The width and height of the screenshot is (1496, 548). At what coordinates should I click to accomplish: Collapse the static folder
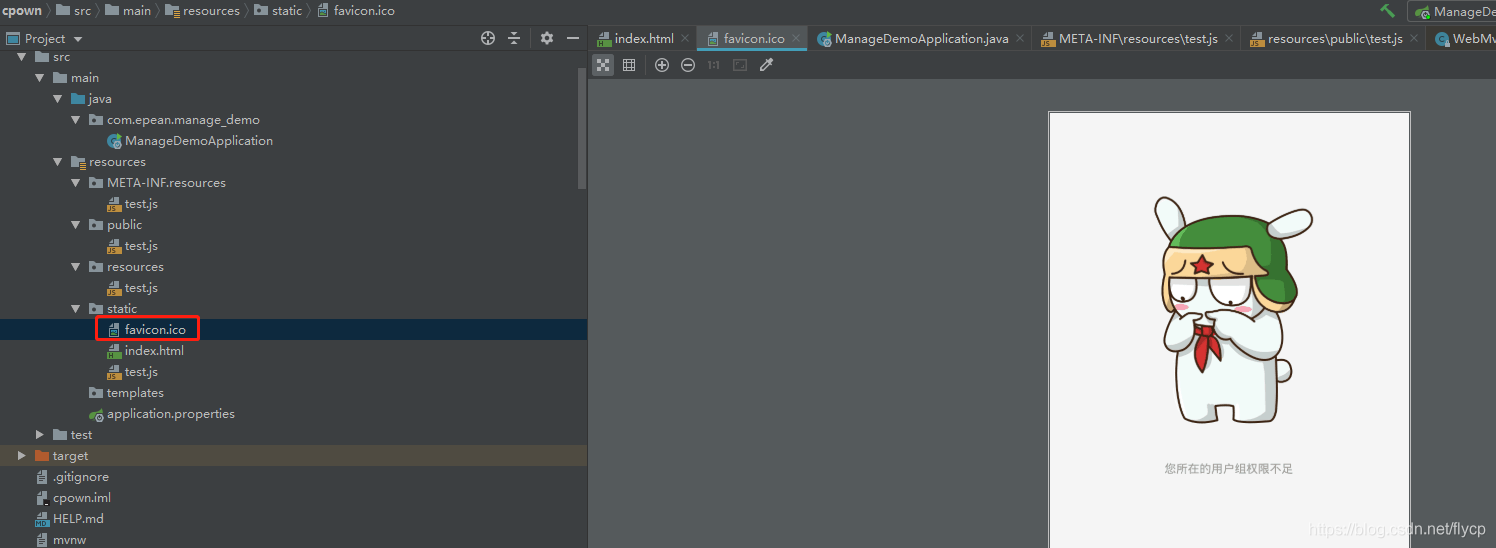[76, 309]
